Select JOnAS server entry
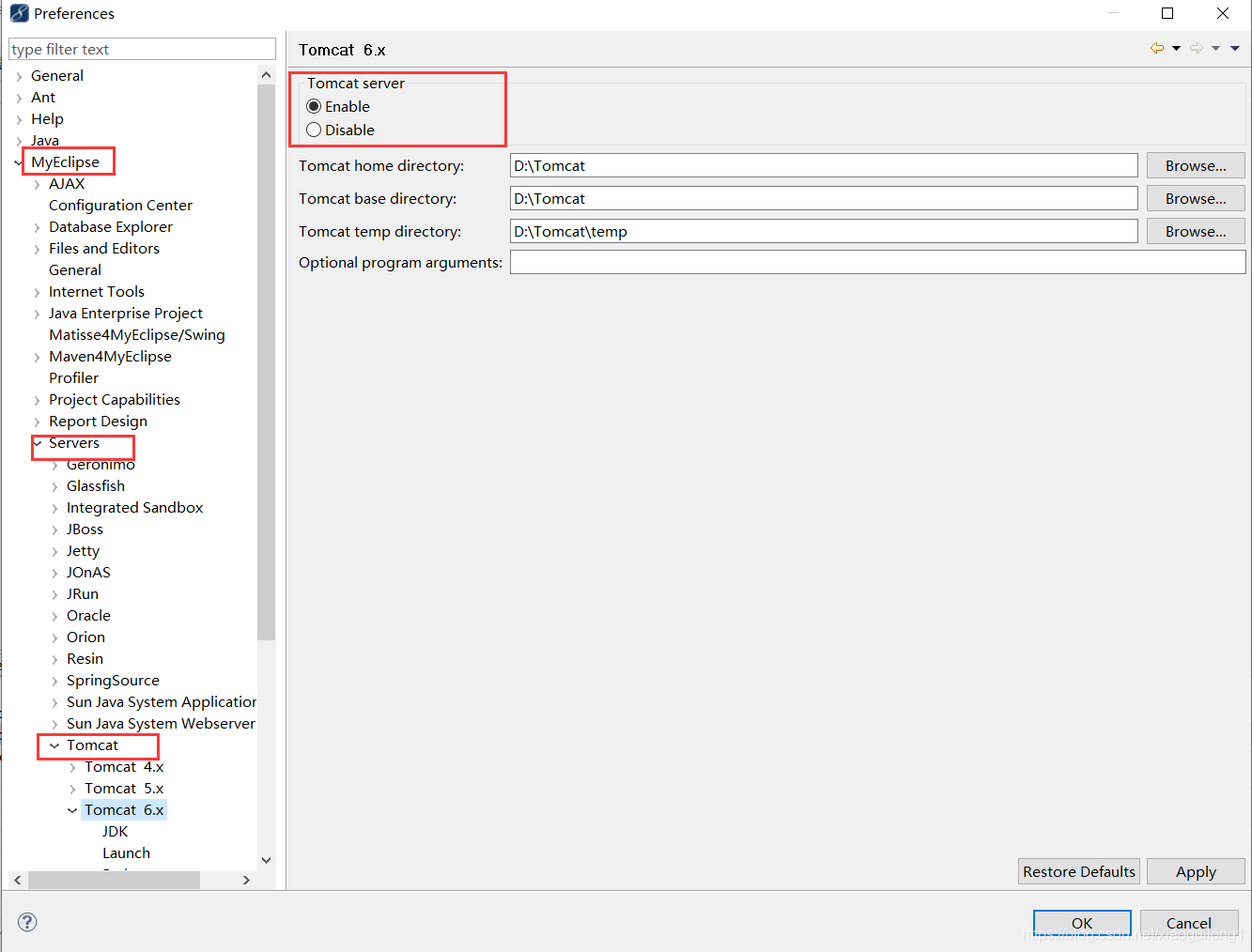 pos(88,572)
